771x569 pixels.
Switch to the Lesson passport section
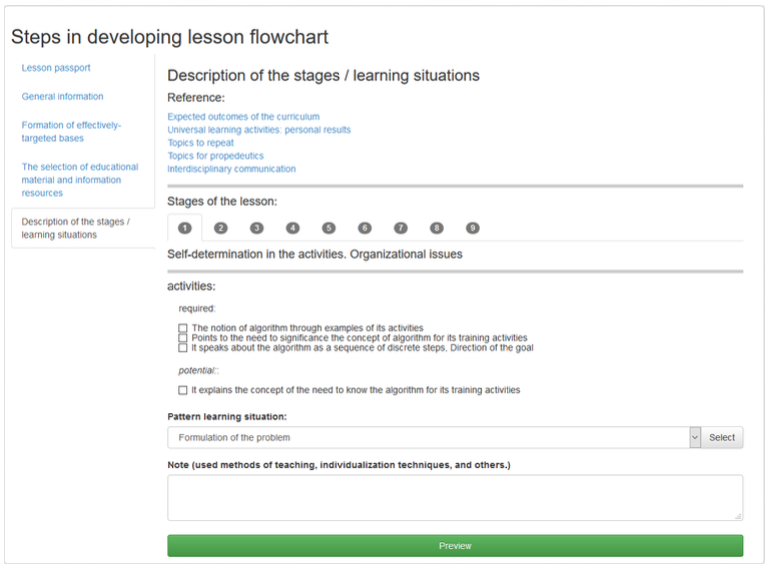pyautogui.click(x=56, y=68)
